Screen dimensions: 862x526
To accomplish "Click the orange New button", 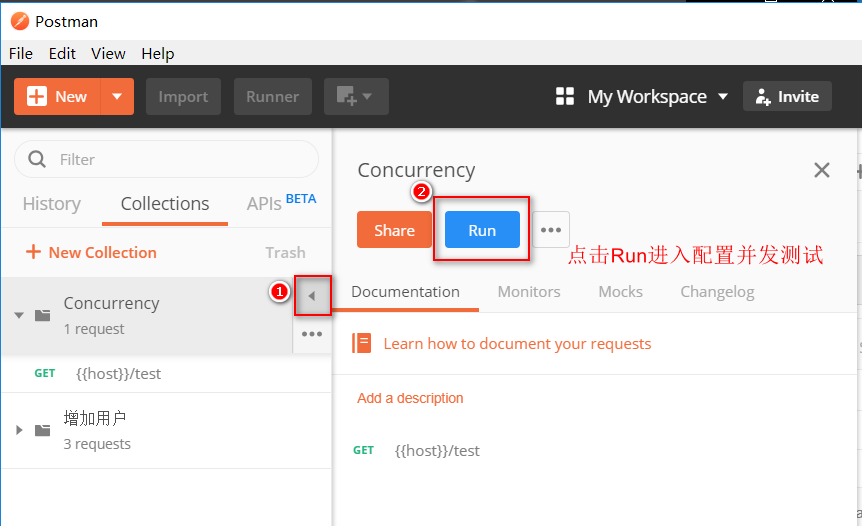I will click(x=57, y=97).
